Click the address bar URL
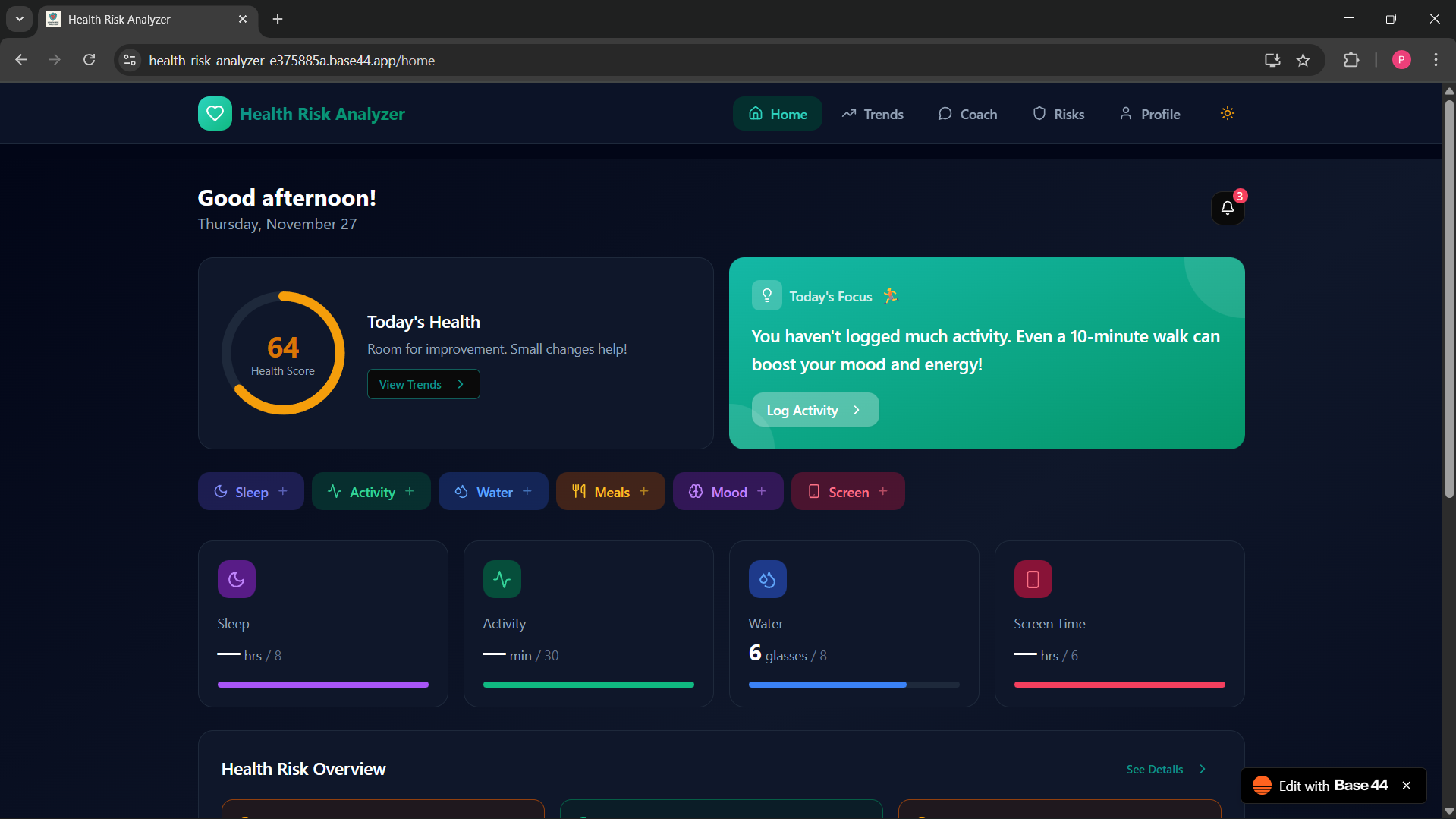The width and height of the screenshot is (1456, 819). tap(292, 60)
